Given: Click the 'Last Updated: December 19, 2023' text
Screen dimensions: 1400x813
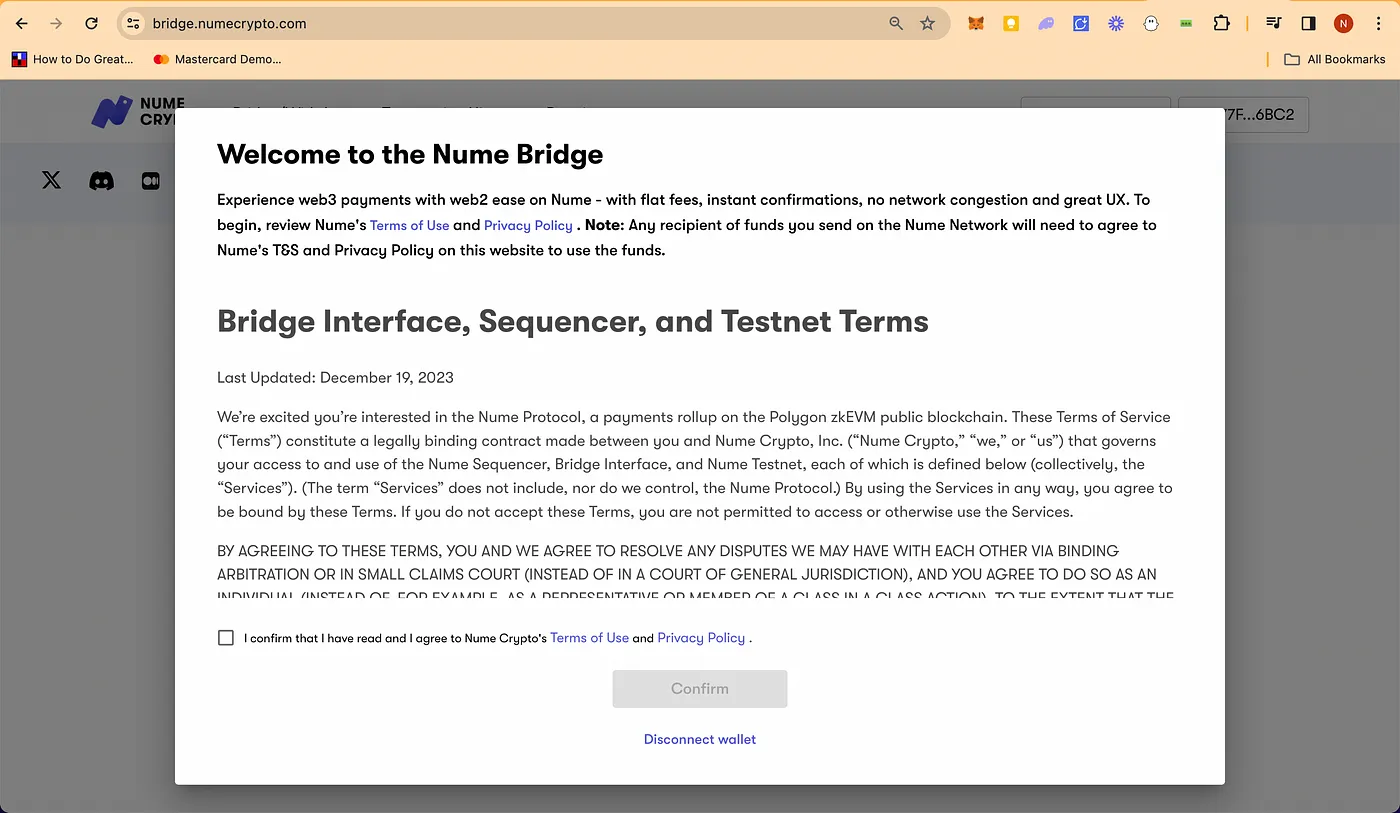Looking at the screenshot, I should 335,377.
